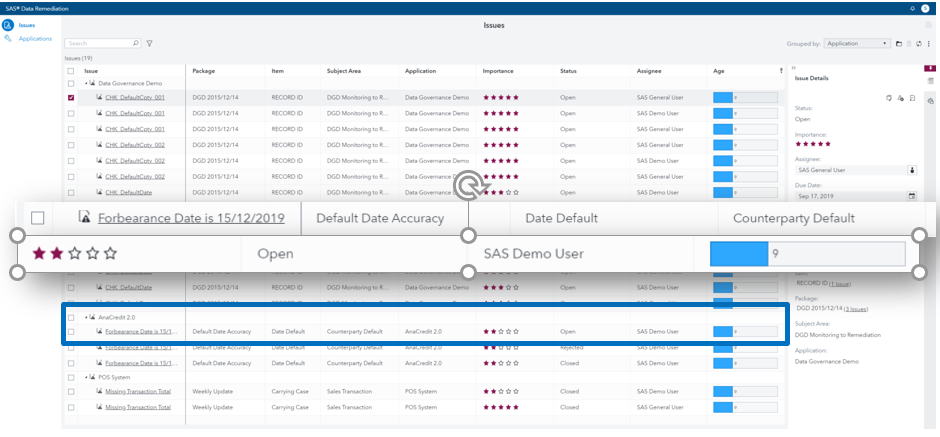Collapse the AnaCredit 2.0 group
The width and height of the screenshot is (940, 437).
(x=86, y=317)
